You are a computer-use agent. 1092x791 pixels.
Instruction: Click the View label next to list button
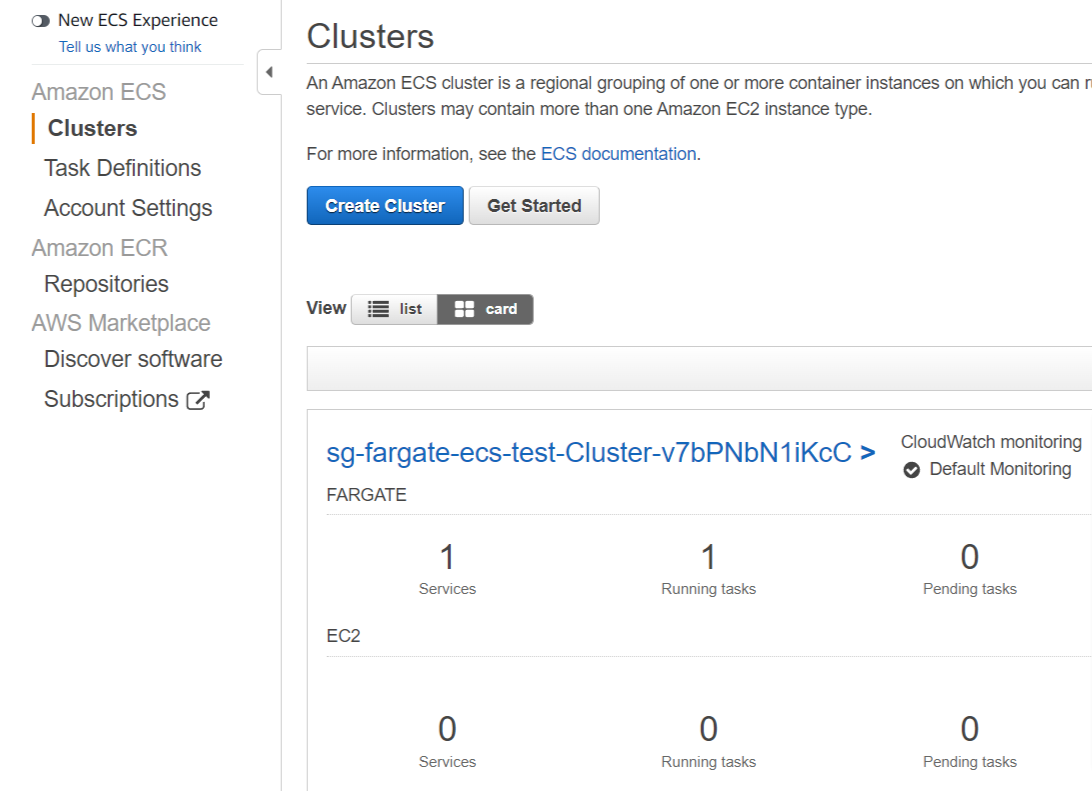326,308
